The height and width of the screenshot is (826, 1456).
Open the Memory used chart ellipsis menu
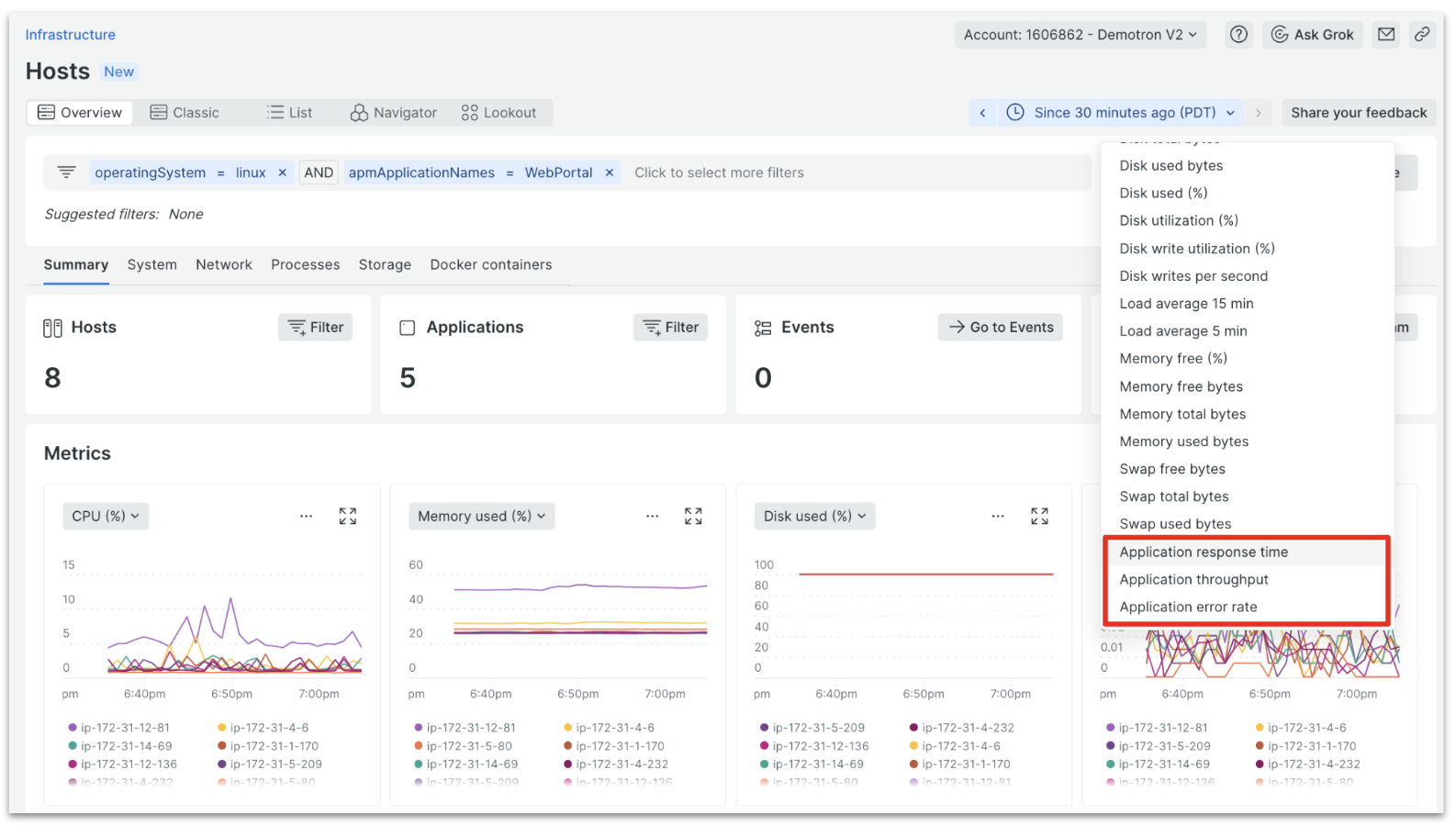pos(653,517)
